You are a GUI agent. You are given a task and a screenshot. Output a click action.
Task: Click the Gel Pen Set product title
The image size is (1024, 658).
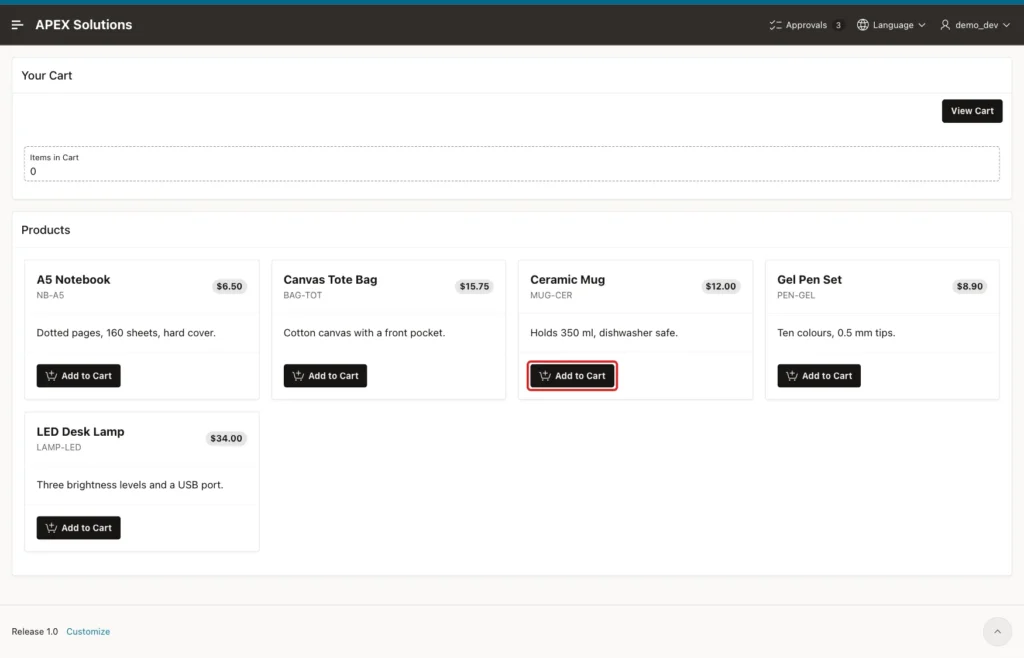809,279
